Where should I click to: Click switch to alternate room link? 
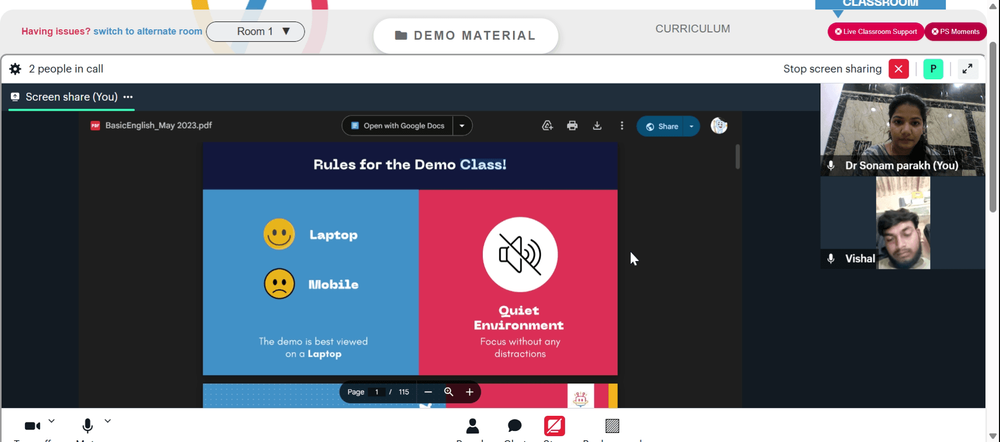click(x=148, y=31)
